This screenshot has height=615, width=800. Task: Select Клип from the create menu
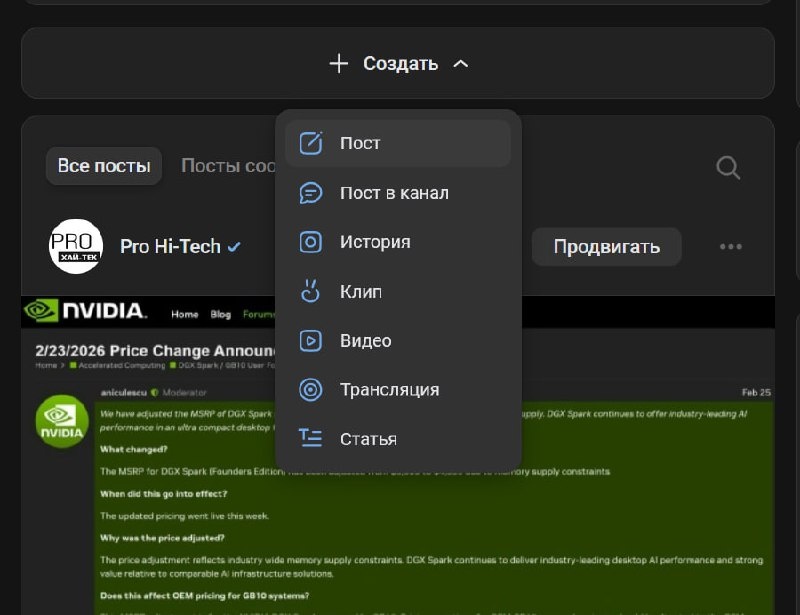tap(398, 291)
